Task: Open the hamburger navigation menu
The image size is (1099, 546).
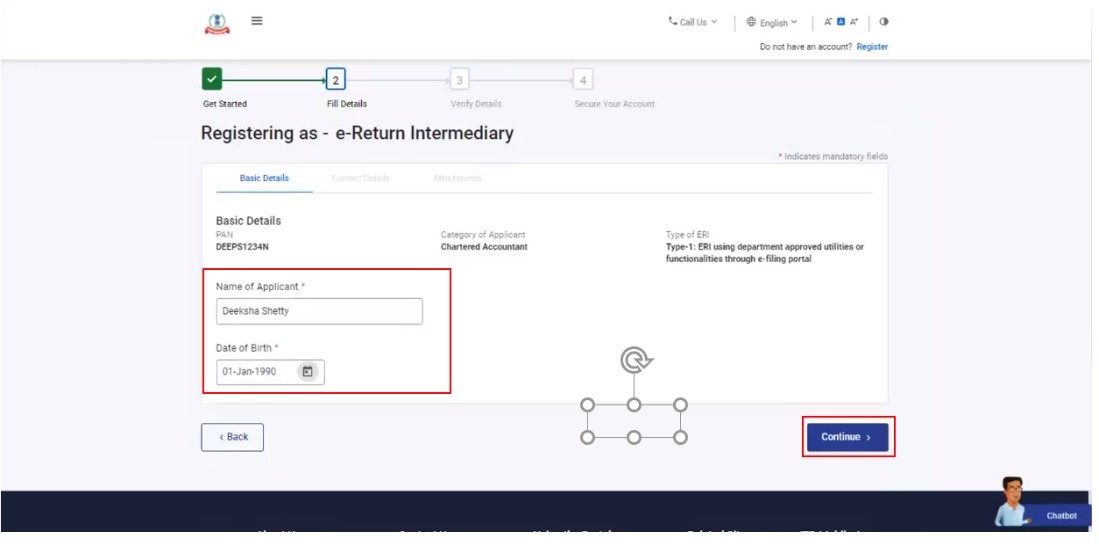Action: pyautogui.click(x=256, y=21)
